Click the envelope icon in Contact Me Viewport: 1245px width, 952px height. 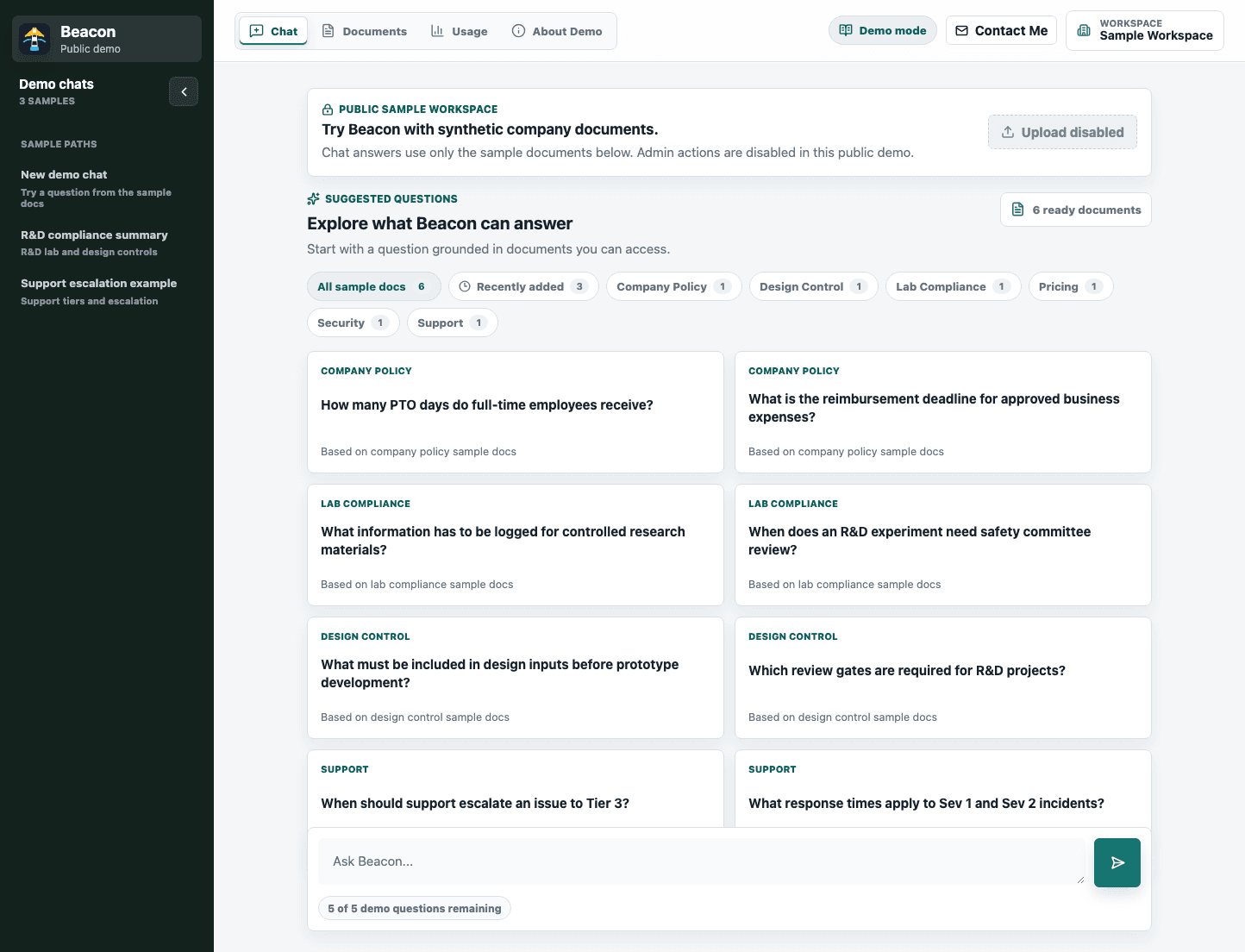click(962, 30)
